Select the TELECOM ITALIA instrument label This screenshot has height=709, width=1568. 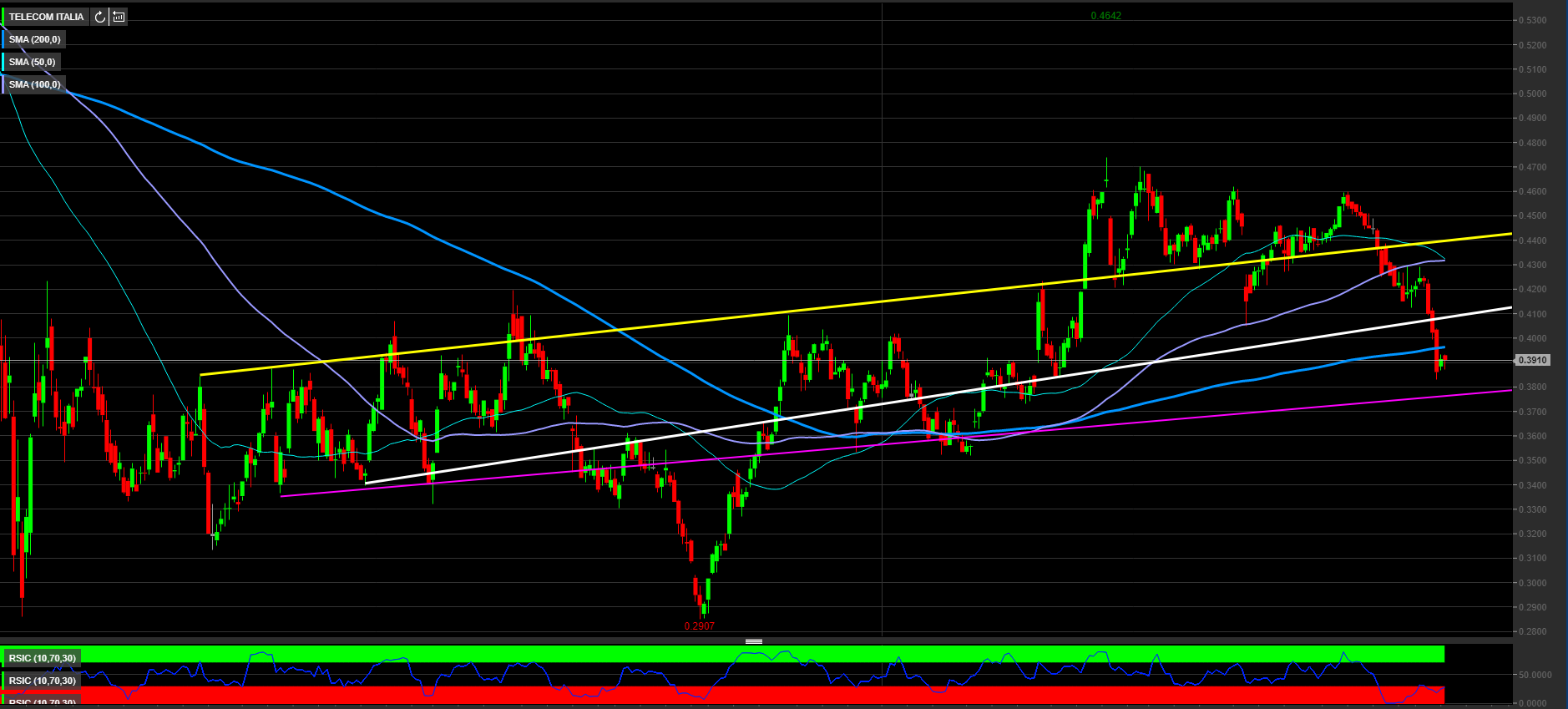46,17
